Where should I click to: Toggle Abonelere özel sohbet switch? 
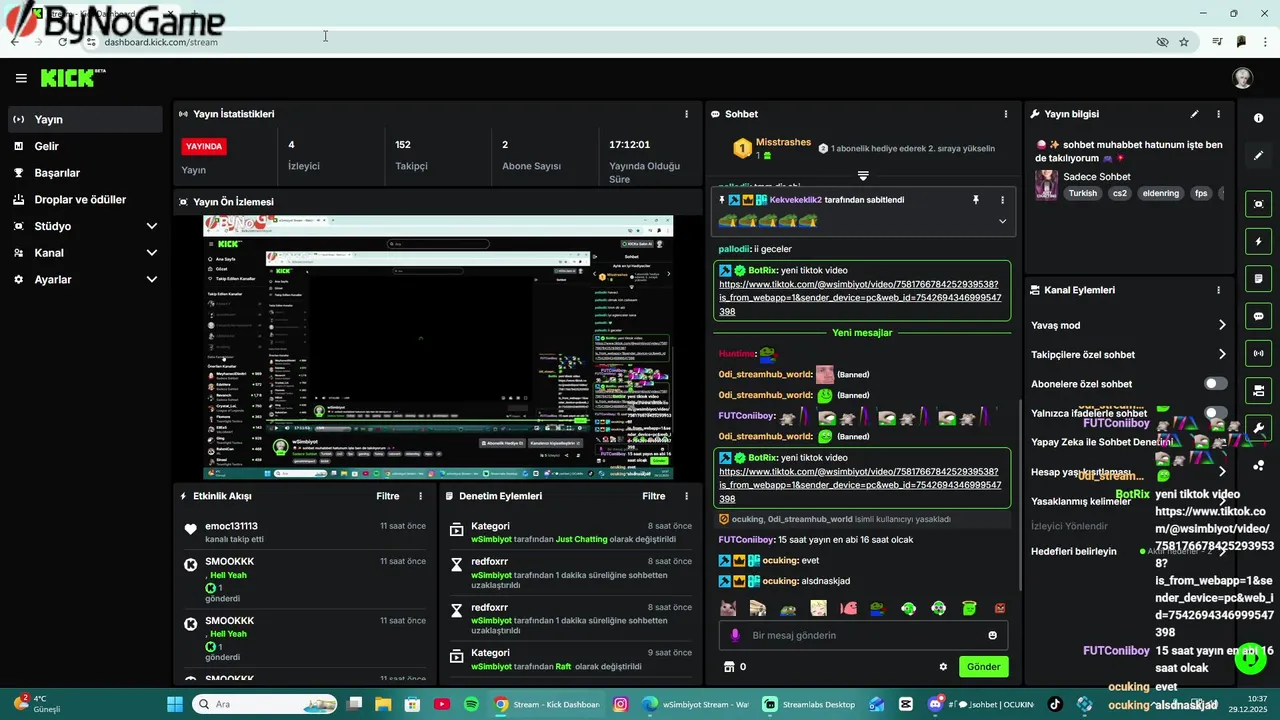click(x=1215, y=384)
